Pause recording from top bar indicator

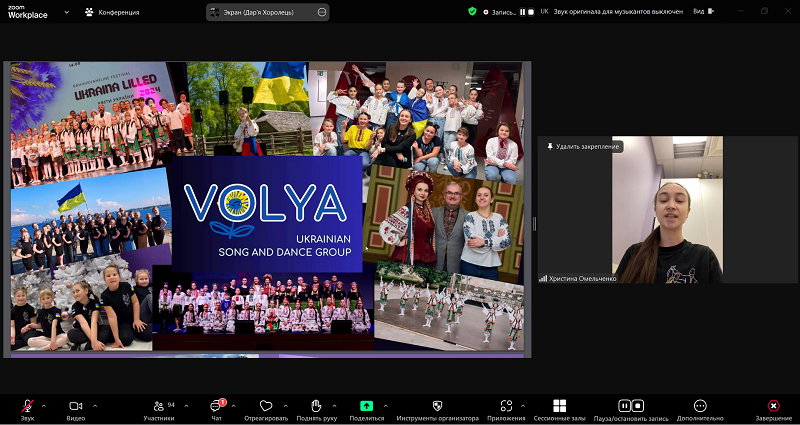pyautogui.click(x=522, y=12)
